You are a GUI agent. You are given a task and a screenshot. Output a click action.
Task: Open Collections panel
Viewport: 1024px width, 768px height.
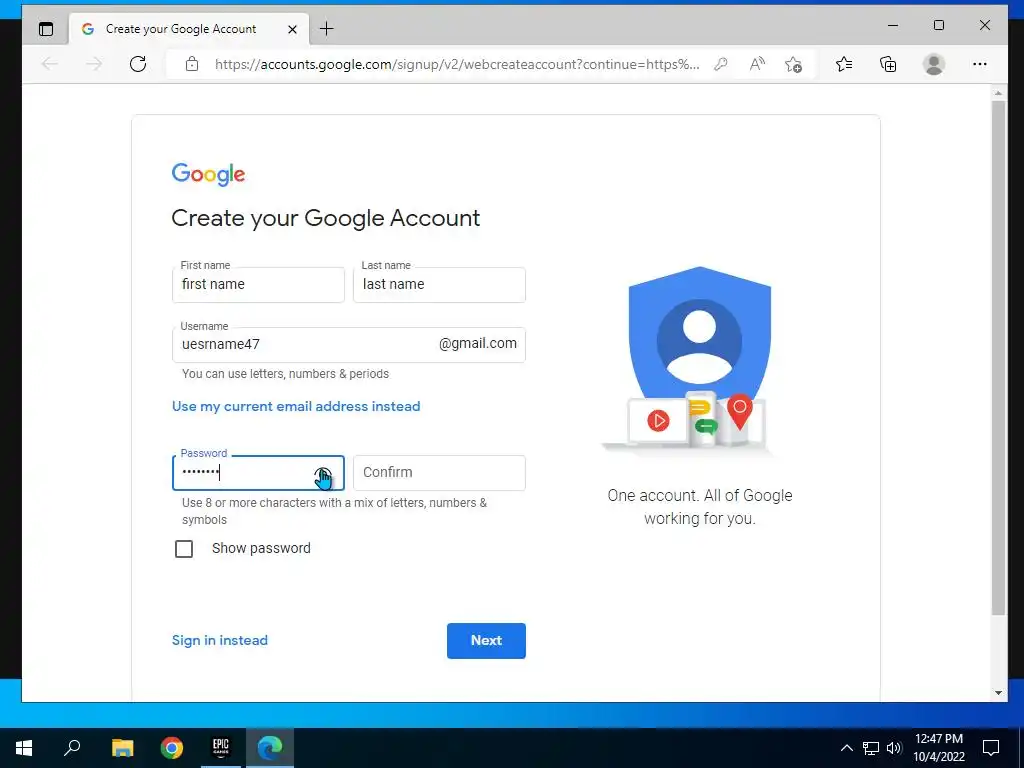click(888, 64)
